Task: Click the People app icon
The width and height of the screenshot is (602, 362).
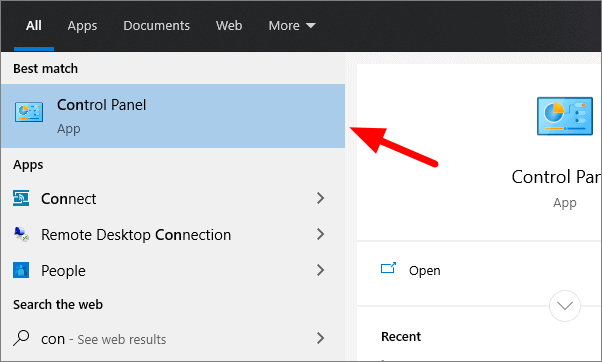Action: tap(21, 270)
